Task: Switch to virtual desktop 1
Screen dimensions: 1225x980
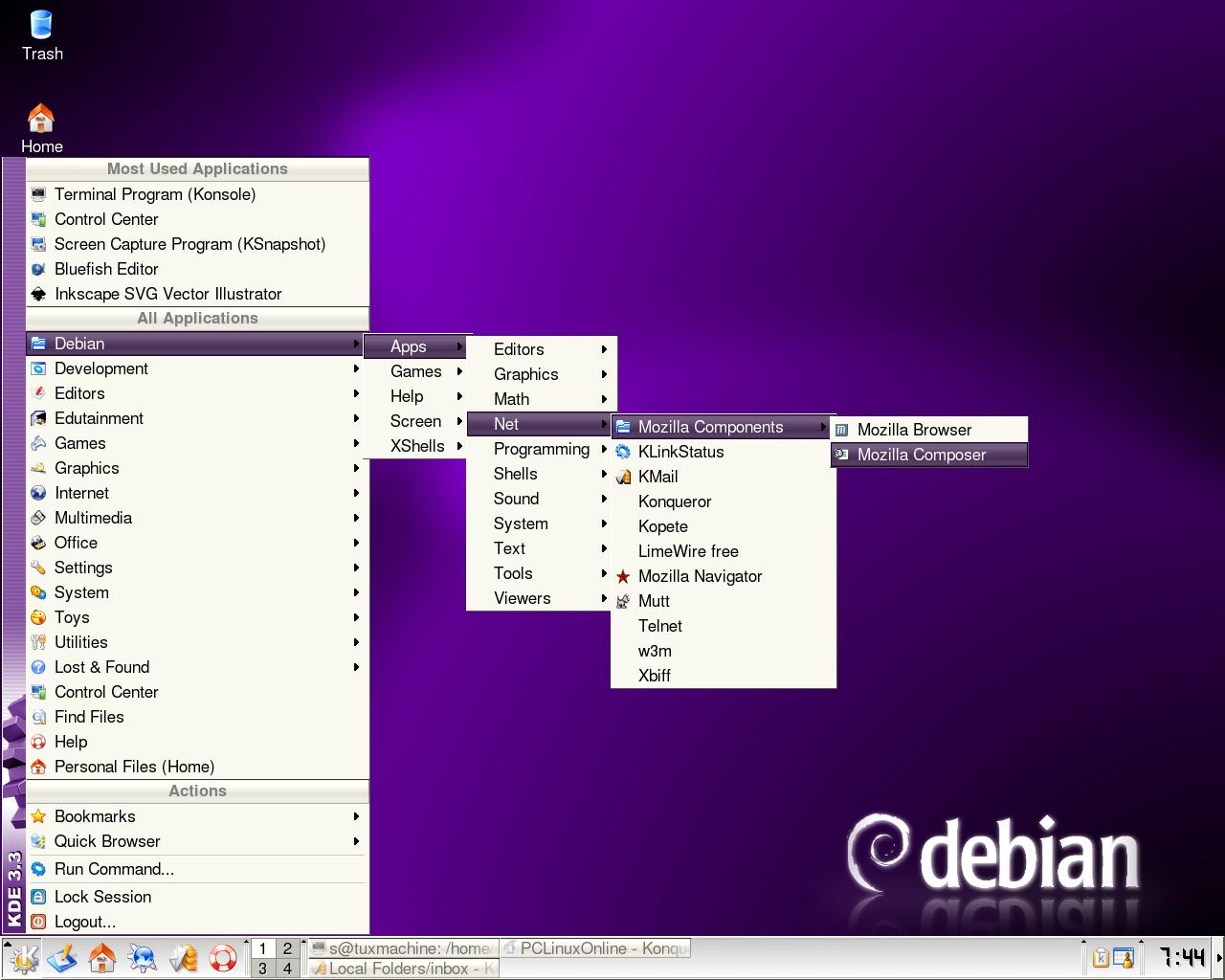Action: [263, 948]
